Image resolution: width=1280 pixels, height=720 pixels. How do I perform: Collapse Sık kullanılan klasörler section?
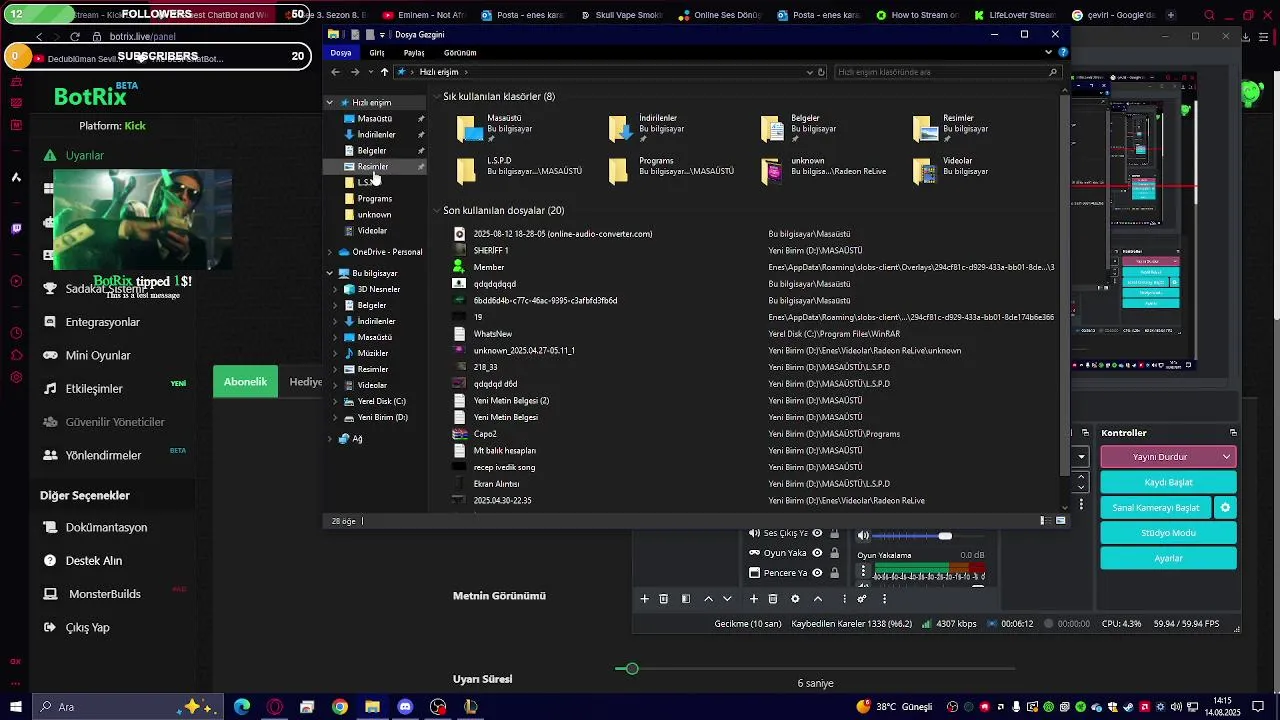pyautogui.click(x=436, y=97)
